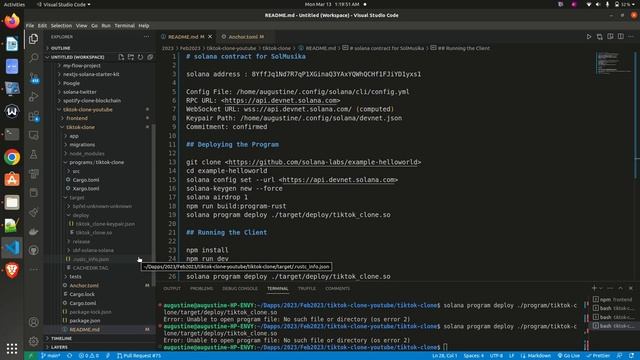This screenshot has height=360, width=640.
Task: Open the Selection menu
Action: pyautogui.click(x=61, y=25)
